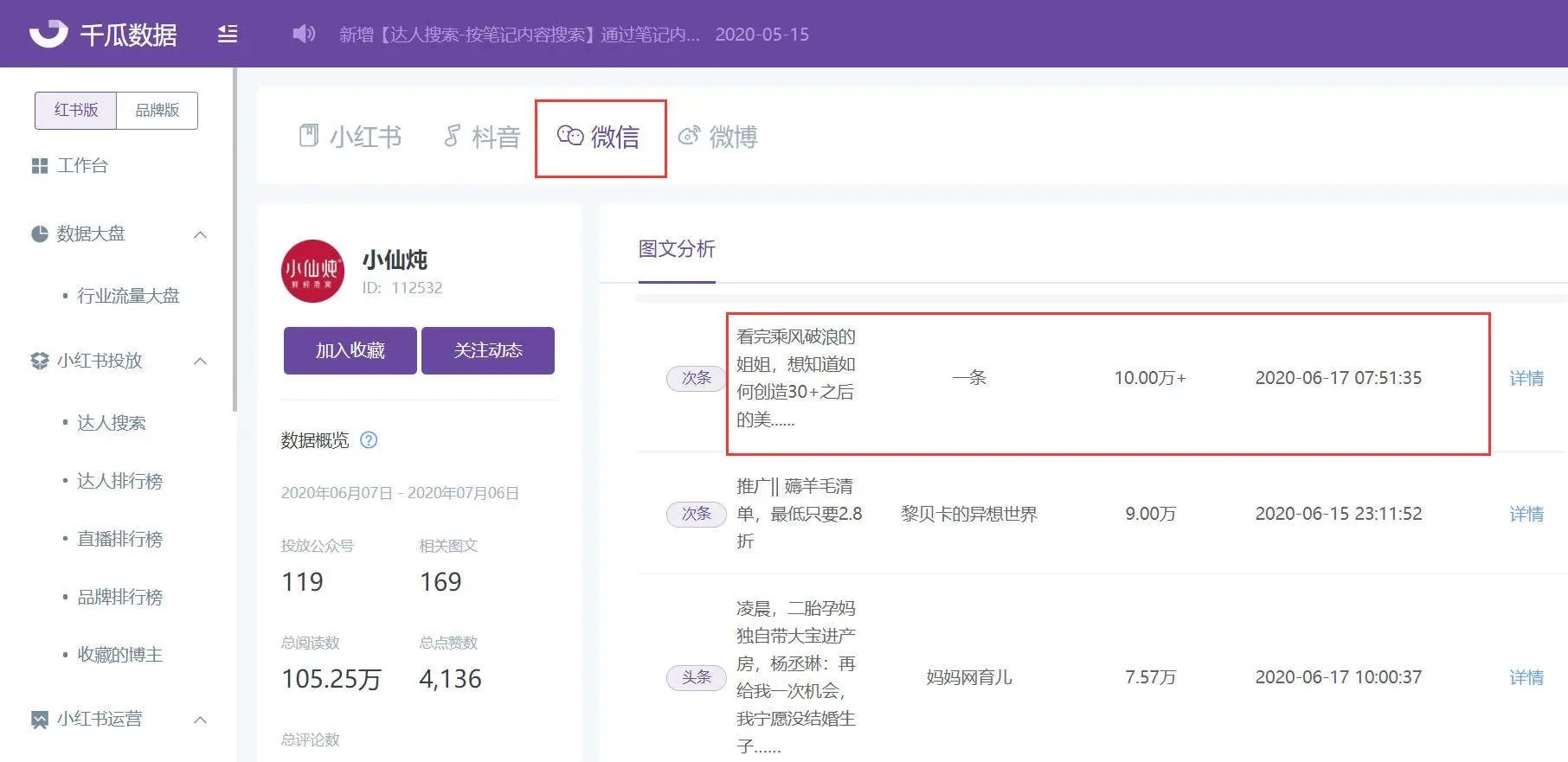Collapse the 小红书运营 section chevron
Image resolution: width=1568 pixels, height=762 pixels.
point(200,720)
